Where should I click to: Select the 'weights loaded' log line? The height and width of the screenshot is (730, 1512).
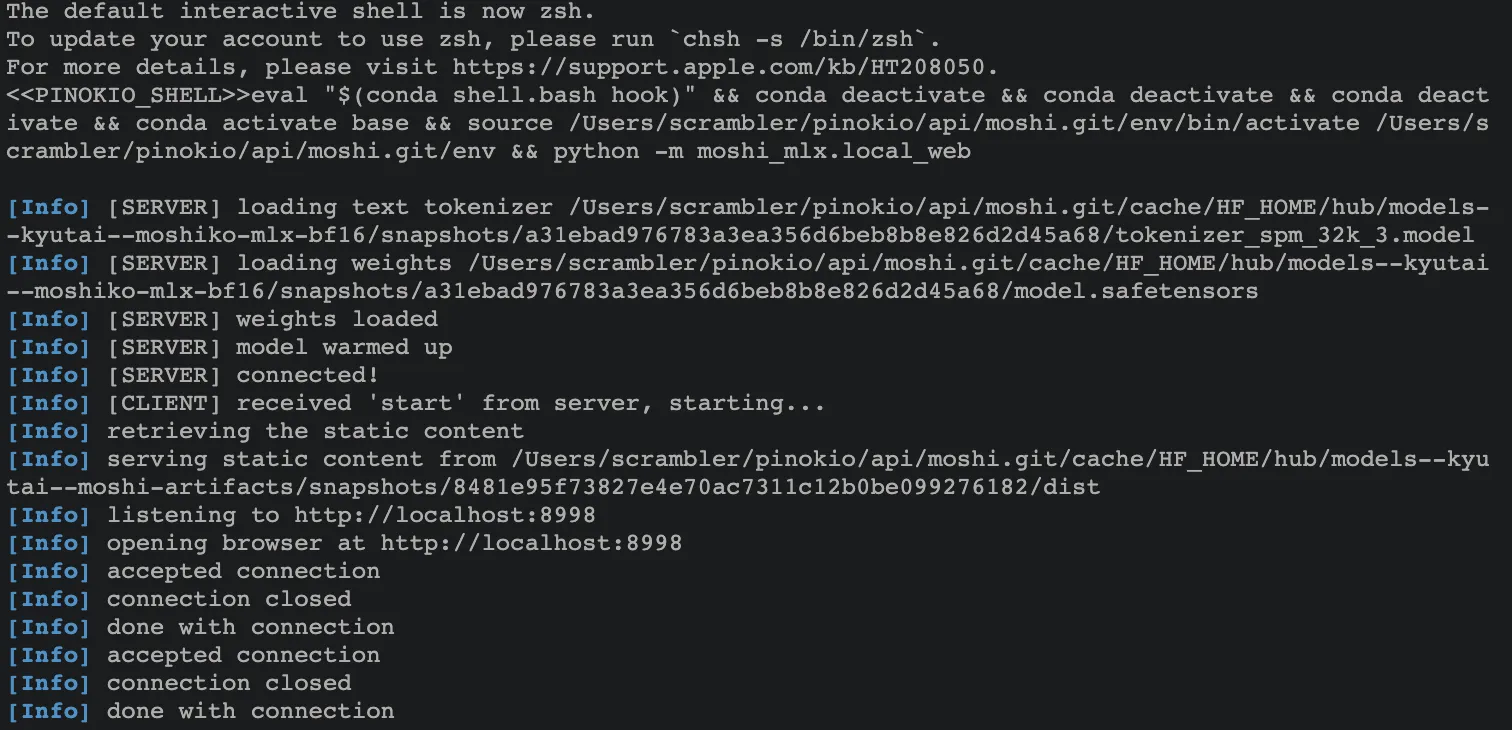click(222, 319)
